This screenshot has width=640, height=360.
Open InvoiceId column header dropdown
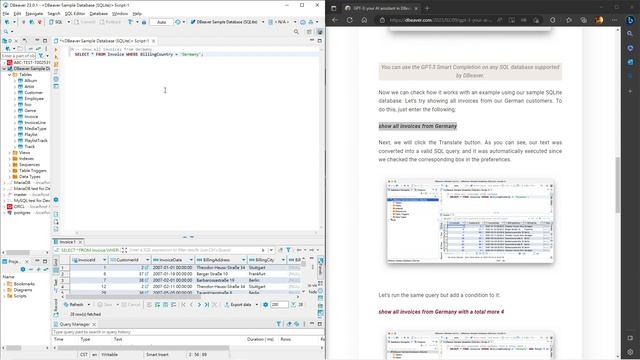coord(104,260)
